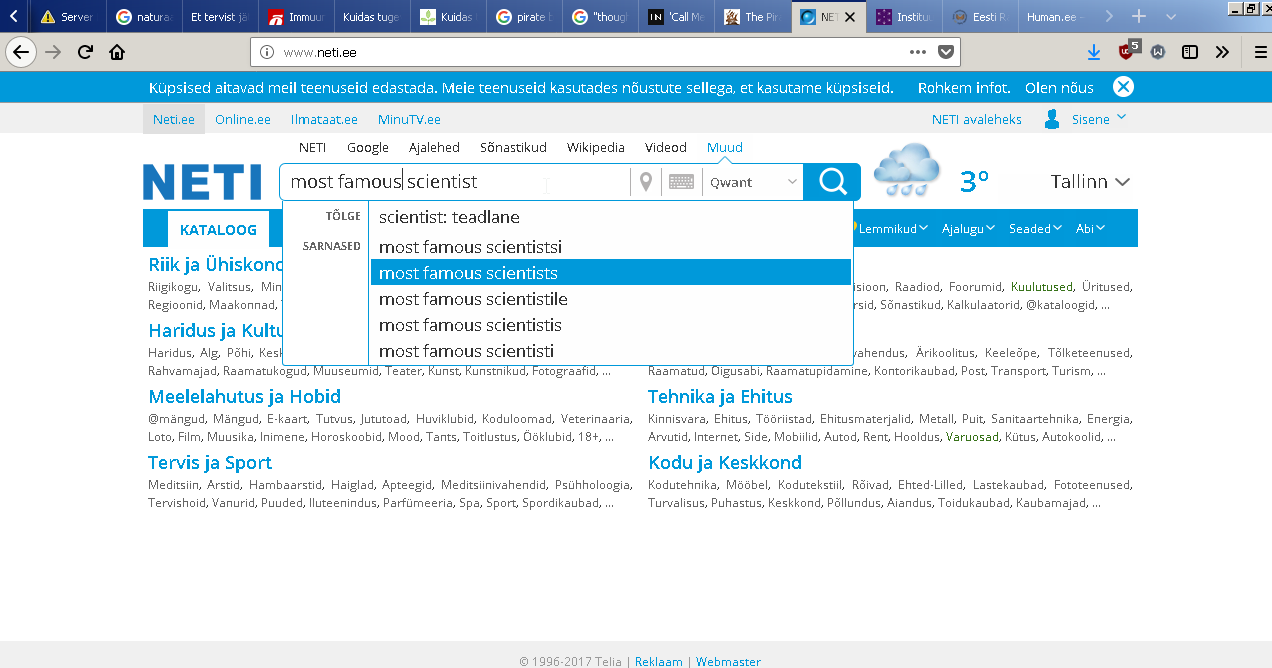
Task: Open the page actions three-dot menu
Action: 918,52
